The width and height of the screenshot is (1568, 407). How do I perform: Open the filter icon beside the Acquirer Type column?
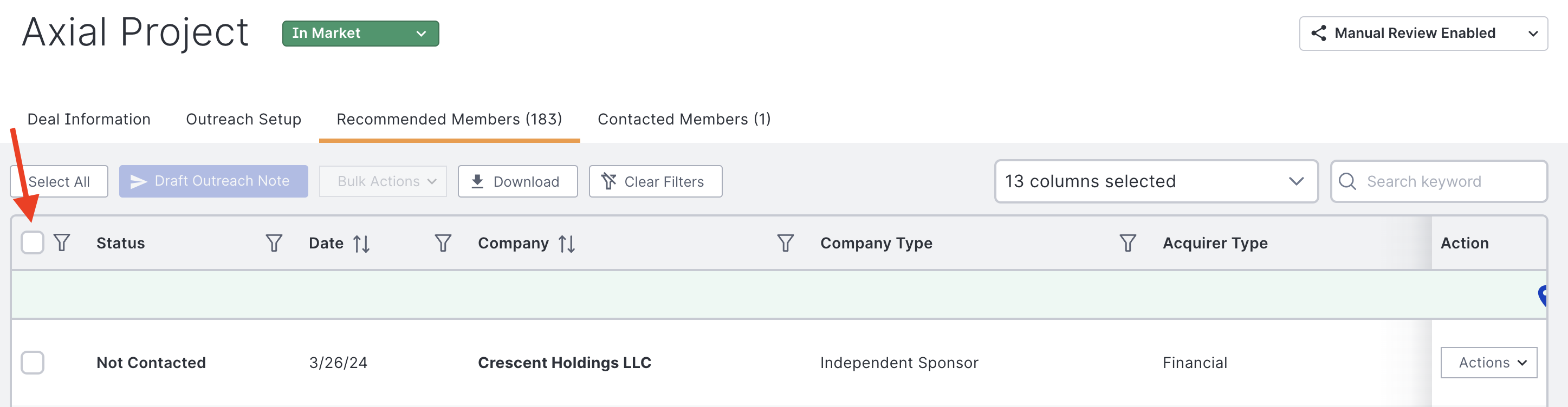(1128, 244)
